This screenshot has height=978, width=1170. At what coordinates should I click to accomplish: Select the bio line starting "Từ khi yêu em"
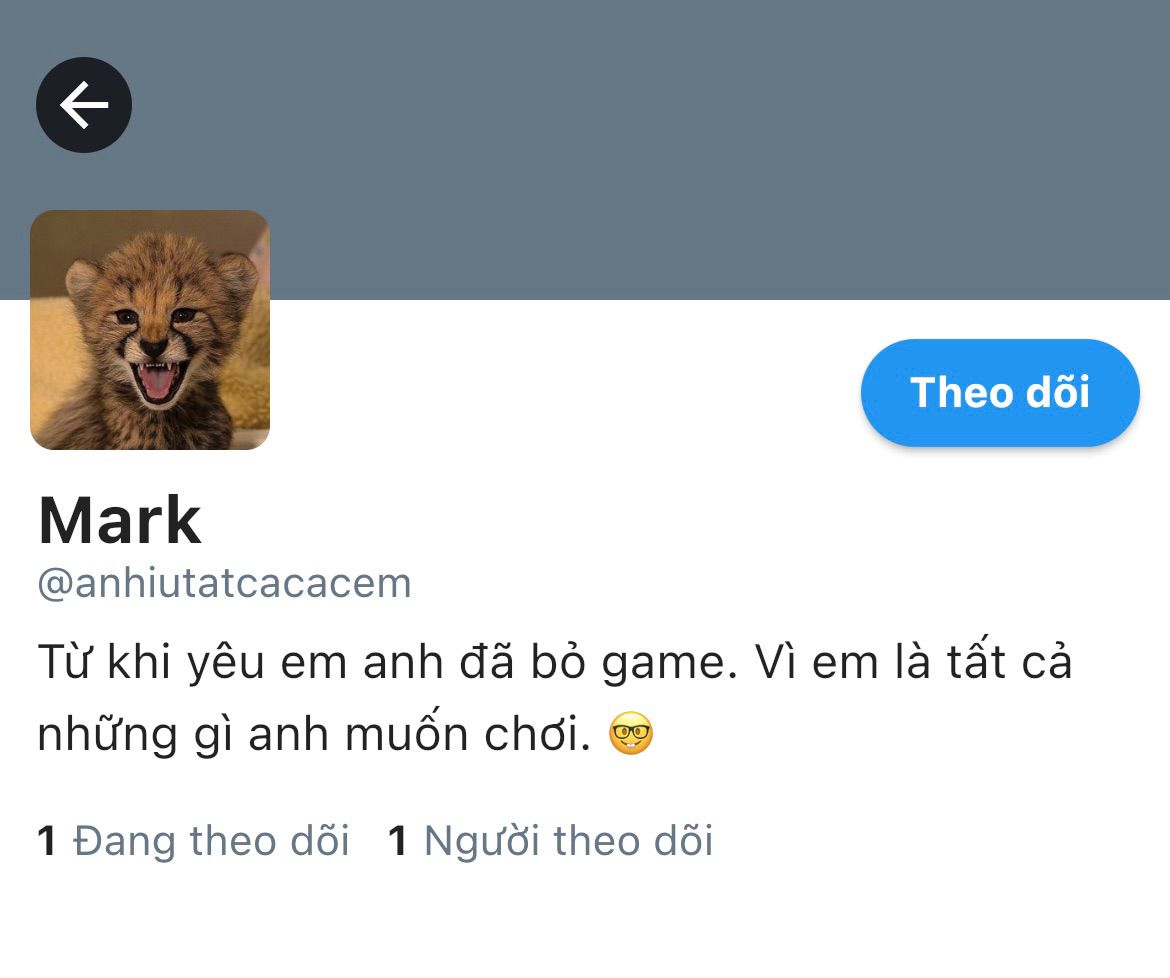coord(555,662)
